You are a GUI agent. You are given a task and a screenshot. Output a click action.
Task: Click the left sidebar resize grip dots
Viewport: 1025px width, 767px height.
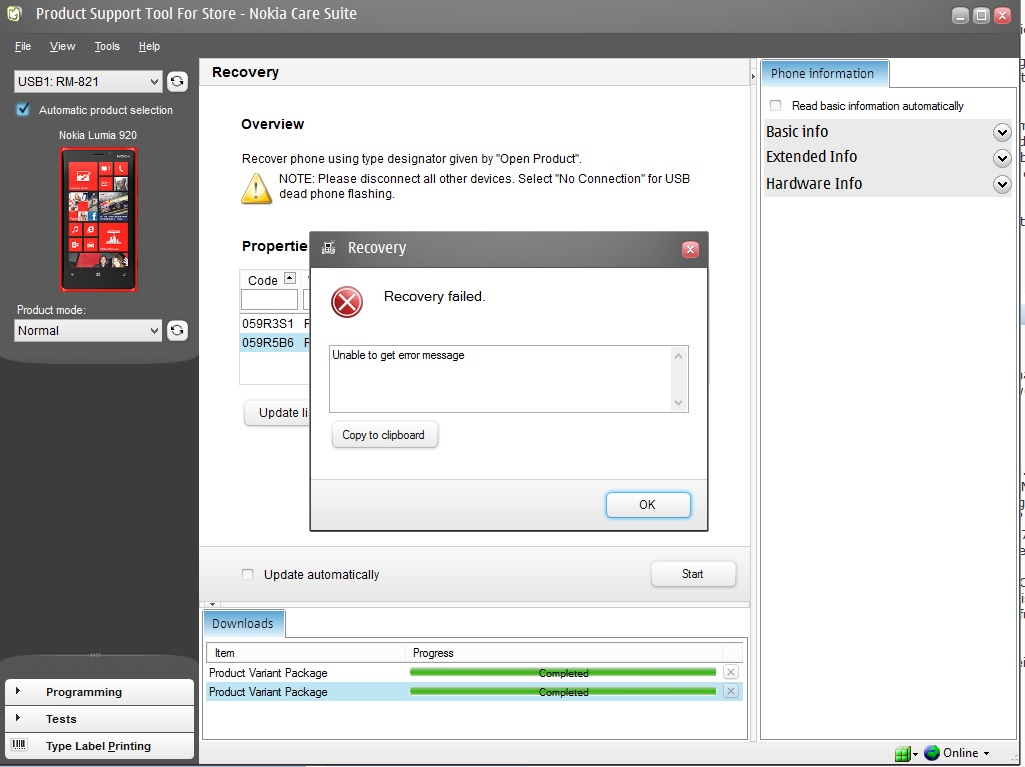(x=95, y=655)
